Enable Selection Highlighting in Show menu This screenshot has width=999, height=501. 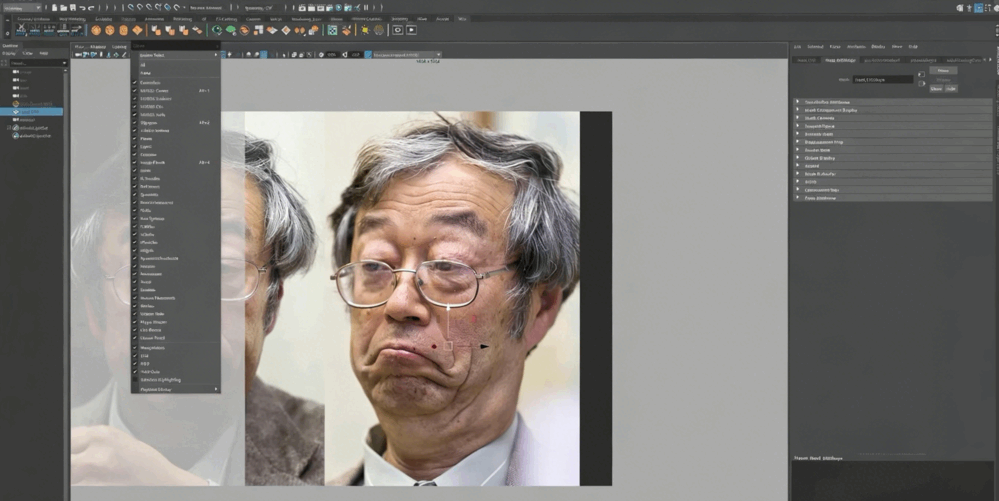coord(175,379)
